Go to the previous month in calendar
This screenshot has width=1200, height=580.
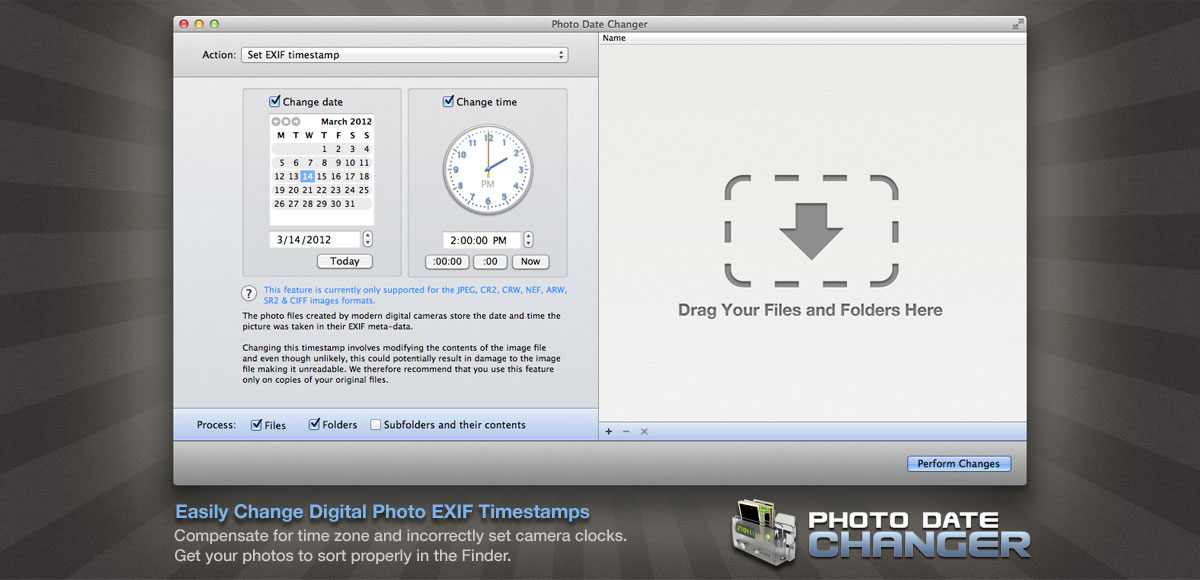pos(276,122)
